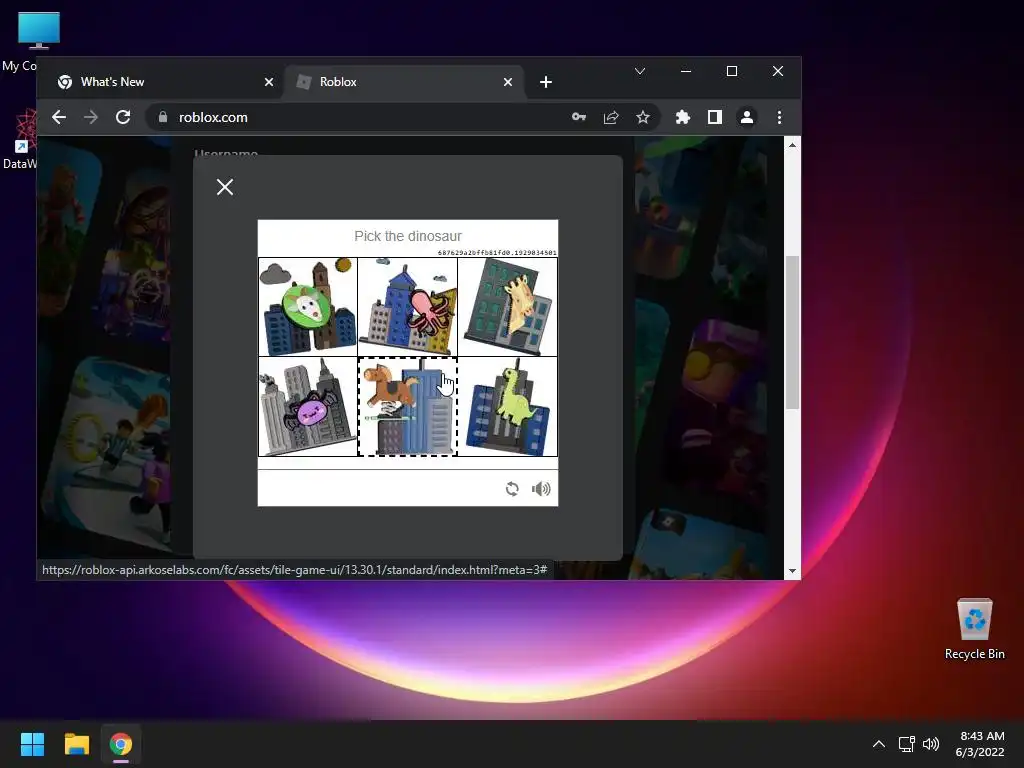Open Chrome three-dot menu

click(x=779, y=118)
